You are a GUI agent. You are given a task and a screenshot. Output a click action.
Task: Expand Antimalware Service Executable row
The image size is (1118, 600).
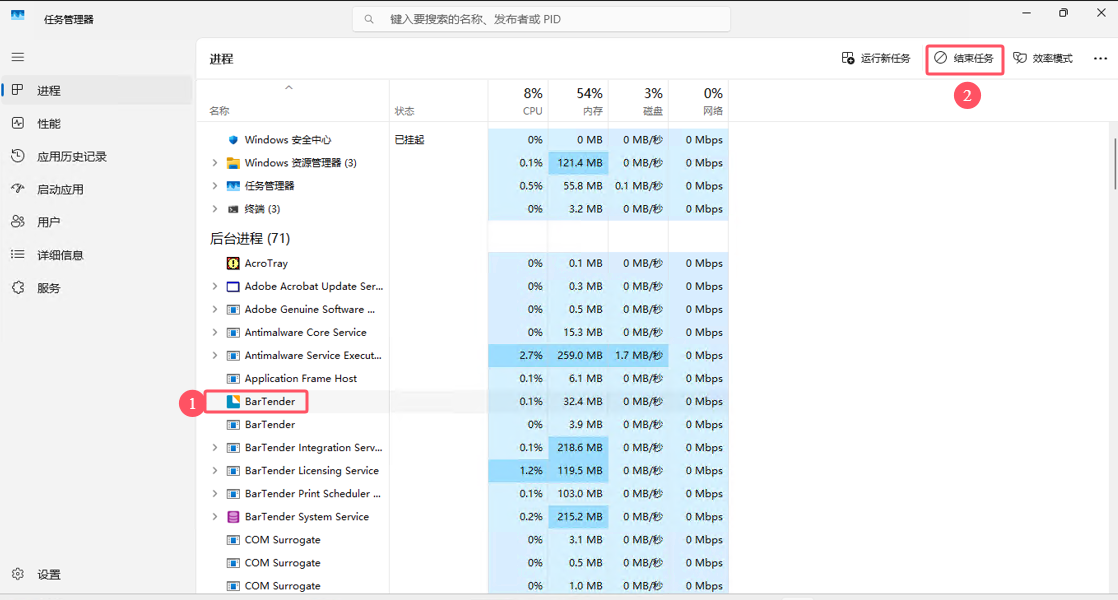click(215, 355)
